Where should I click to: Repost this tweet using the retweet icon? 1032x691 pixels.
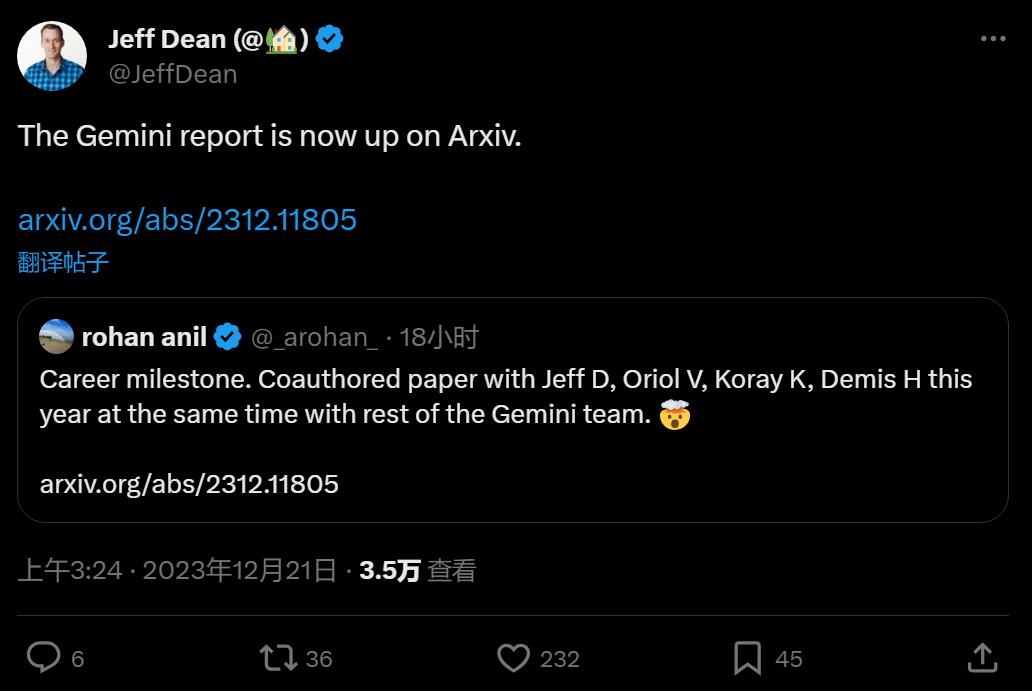coord(278,657)
